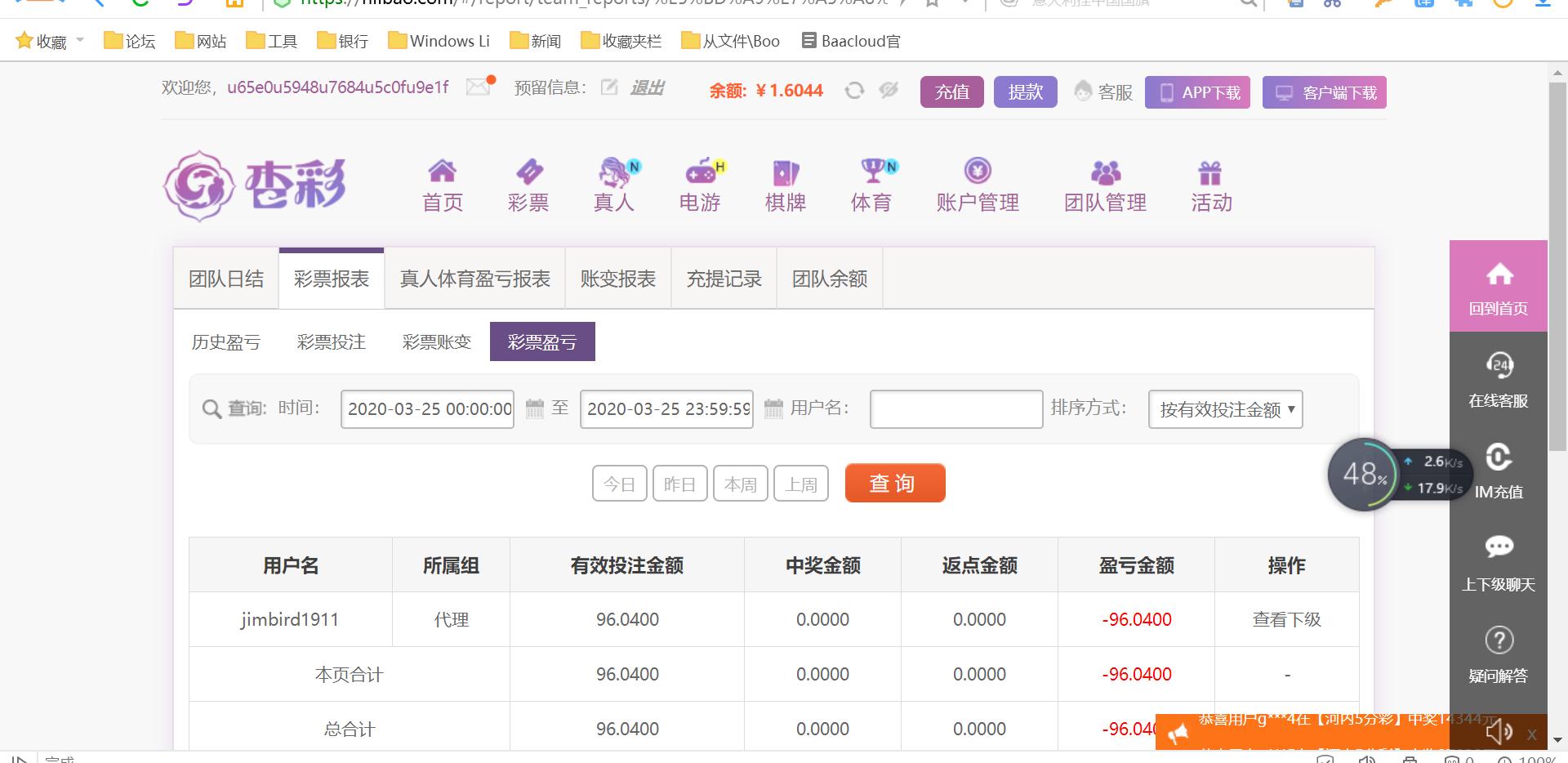
Task: Switch to 团队余额 tab
Action: tap(830, 279)
